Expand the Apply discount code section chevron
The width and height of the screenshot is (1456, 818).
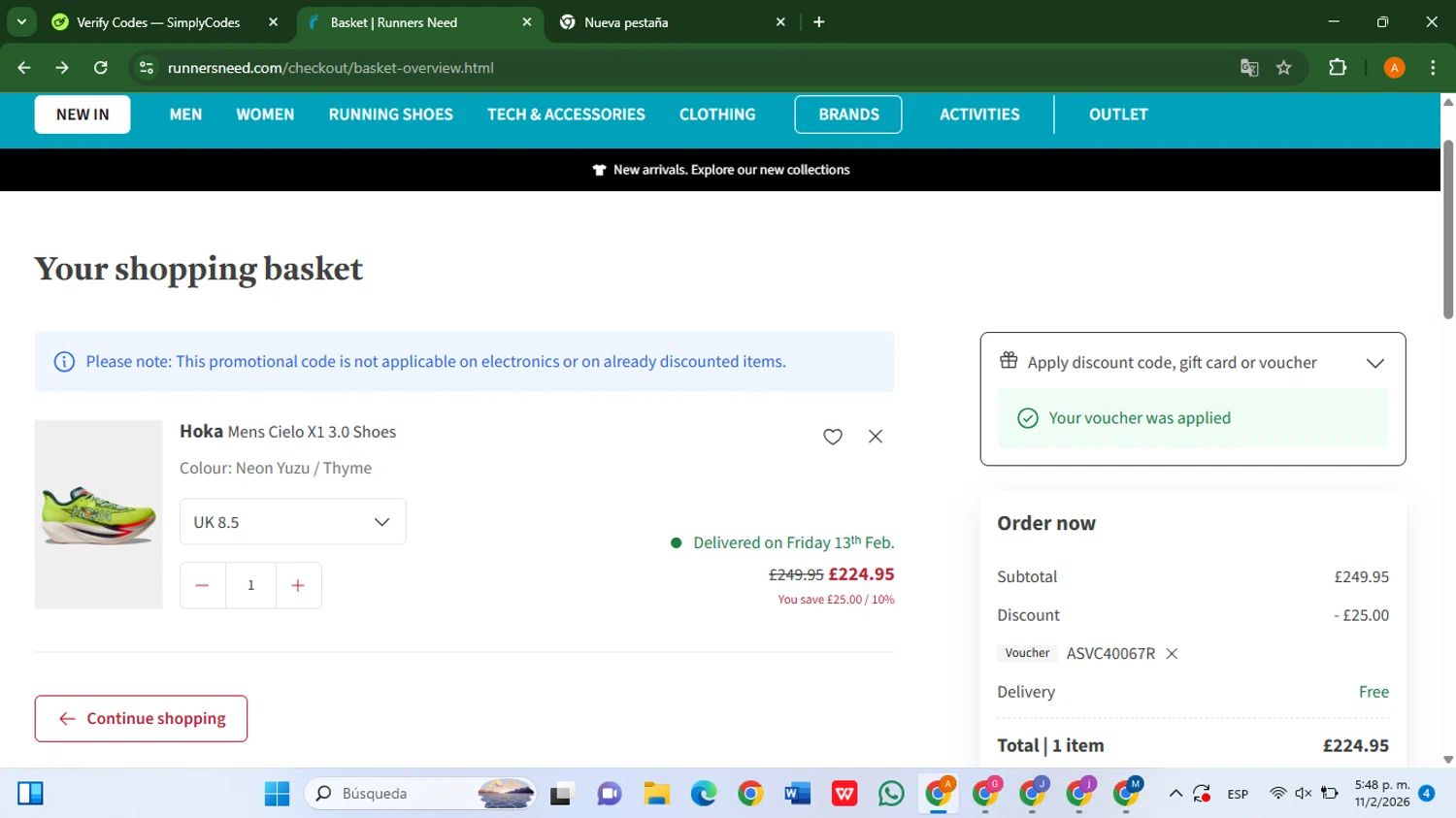coord(1375,363)
